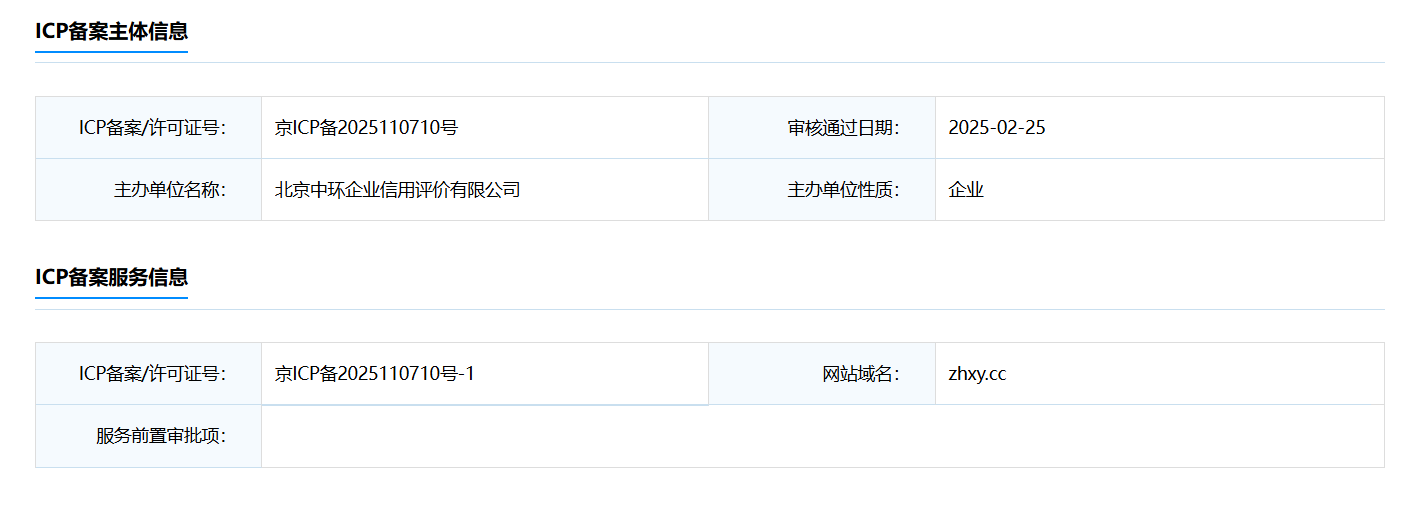Click ICP备案/许可证号 label in 主体信息 table
This screenshot has width=1420, height=505.
coord(153,127)
